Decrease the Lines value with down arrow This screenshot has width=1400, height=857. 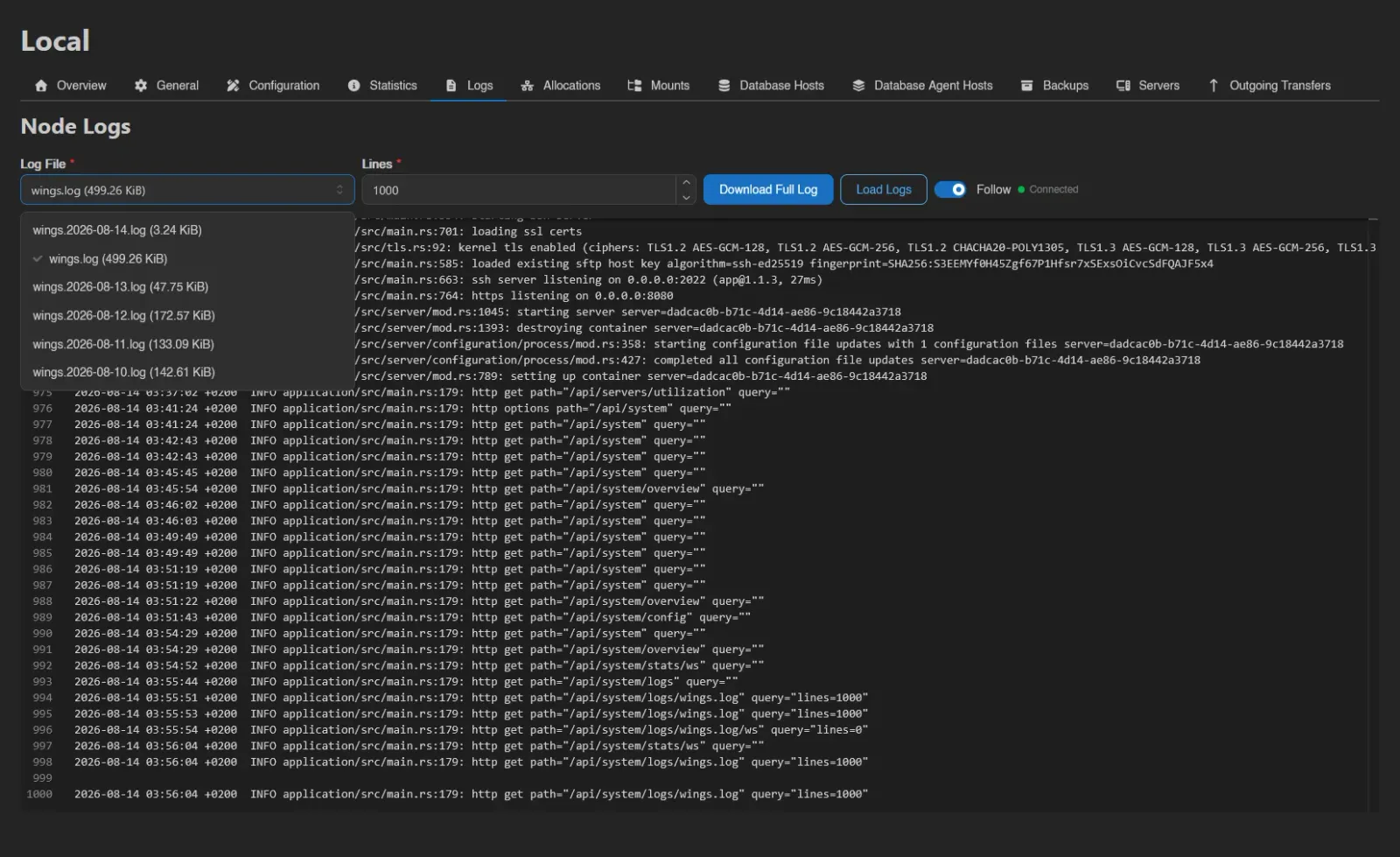tap(687, 198)
